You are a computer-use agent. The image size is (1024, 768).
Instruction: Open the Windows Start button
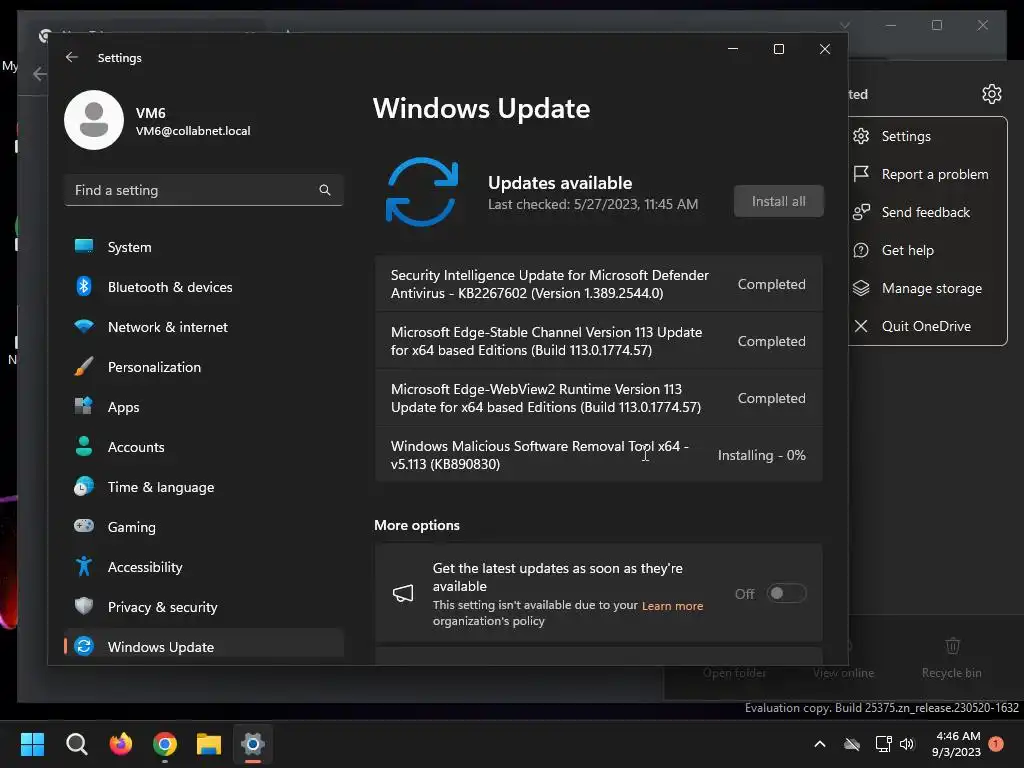[x=32, y=744]
